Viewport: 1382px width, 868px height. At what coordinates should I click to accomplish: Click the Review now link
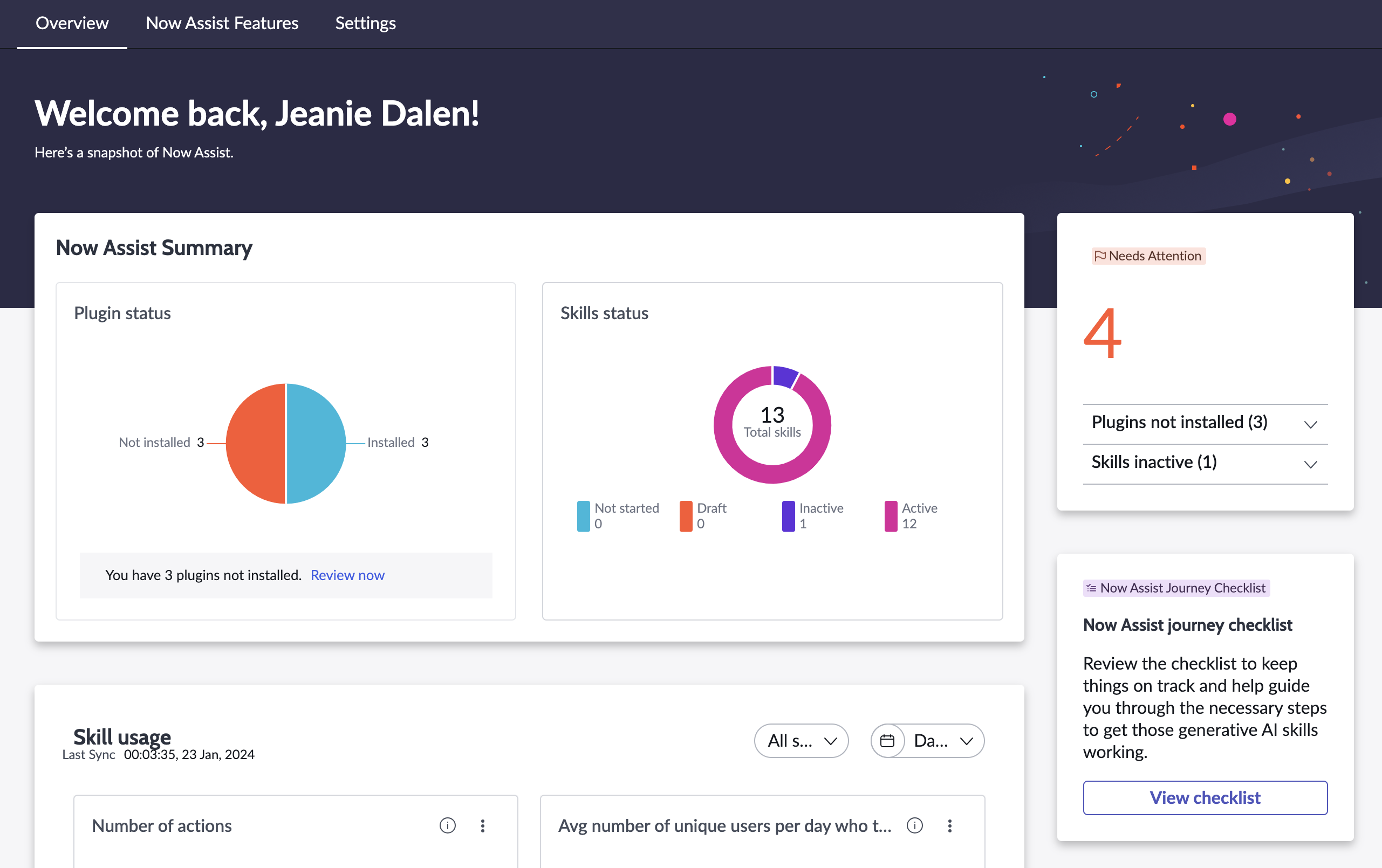click(x=347, y=575)
